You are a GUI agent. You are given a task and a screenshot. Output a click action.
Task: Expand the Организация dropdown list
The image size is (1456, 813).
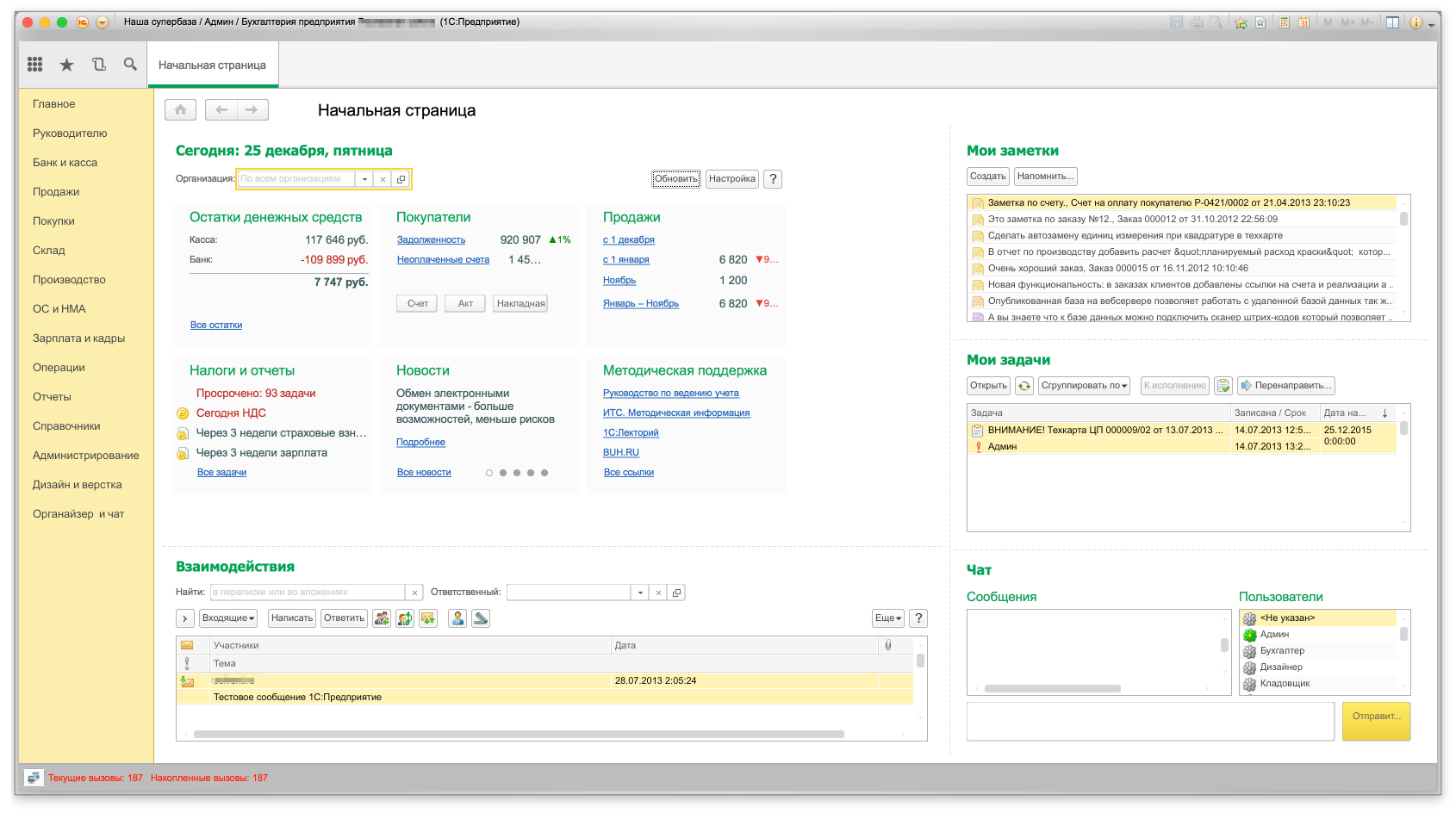pos(364,179)
